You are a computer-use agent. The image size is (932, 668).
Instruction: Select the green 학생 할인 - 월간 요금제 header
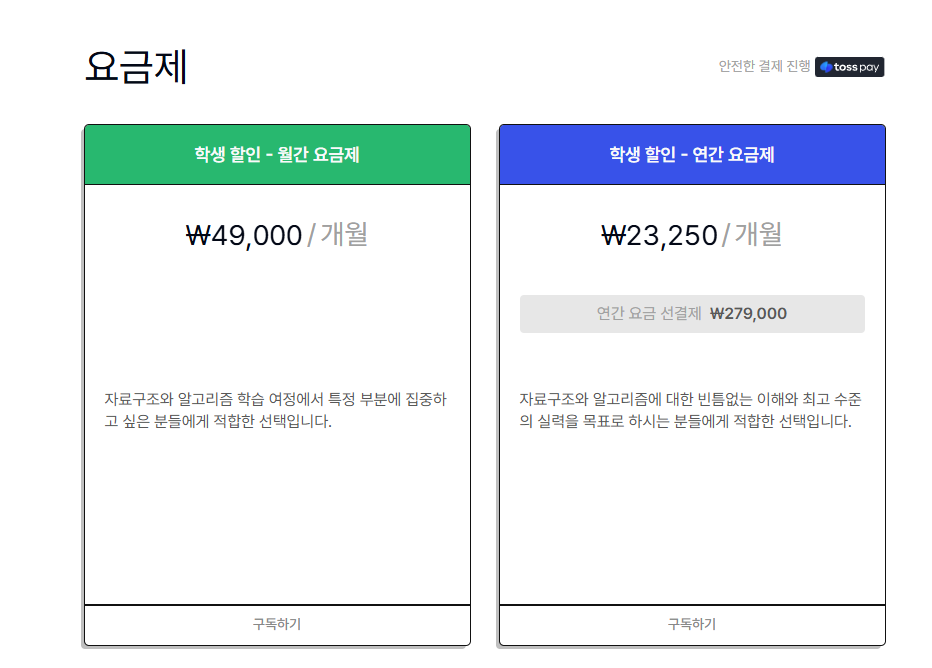click(277, 155)
